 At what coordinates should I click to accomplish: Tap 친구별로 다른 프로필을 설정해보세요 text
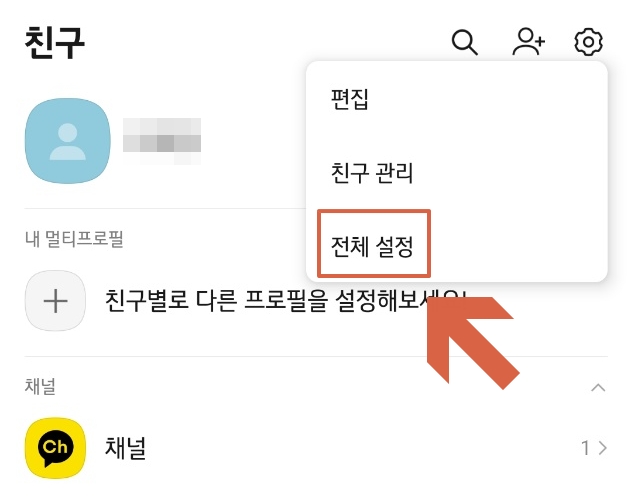tap(286, 301)
